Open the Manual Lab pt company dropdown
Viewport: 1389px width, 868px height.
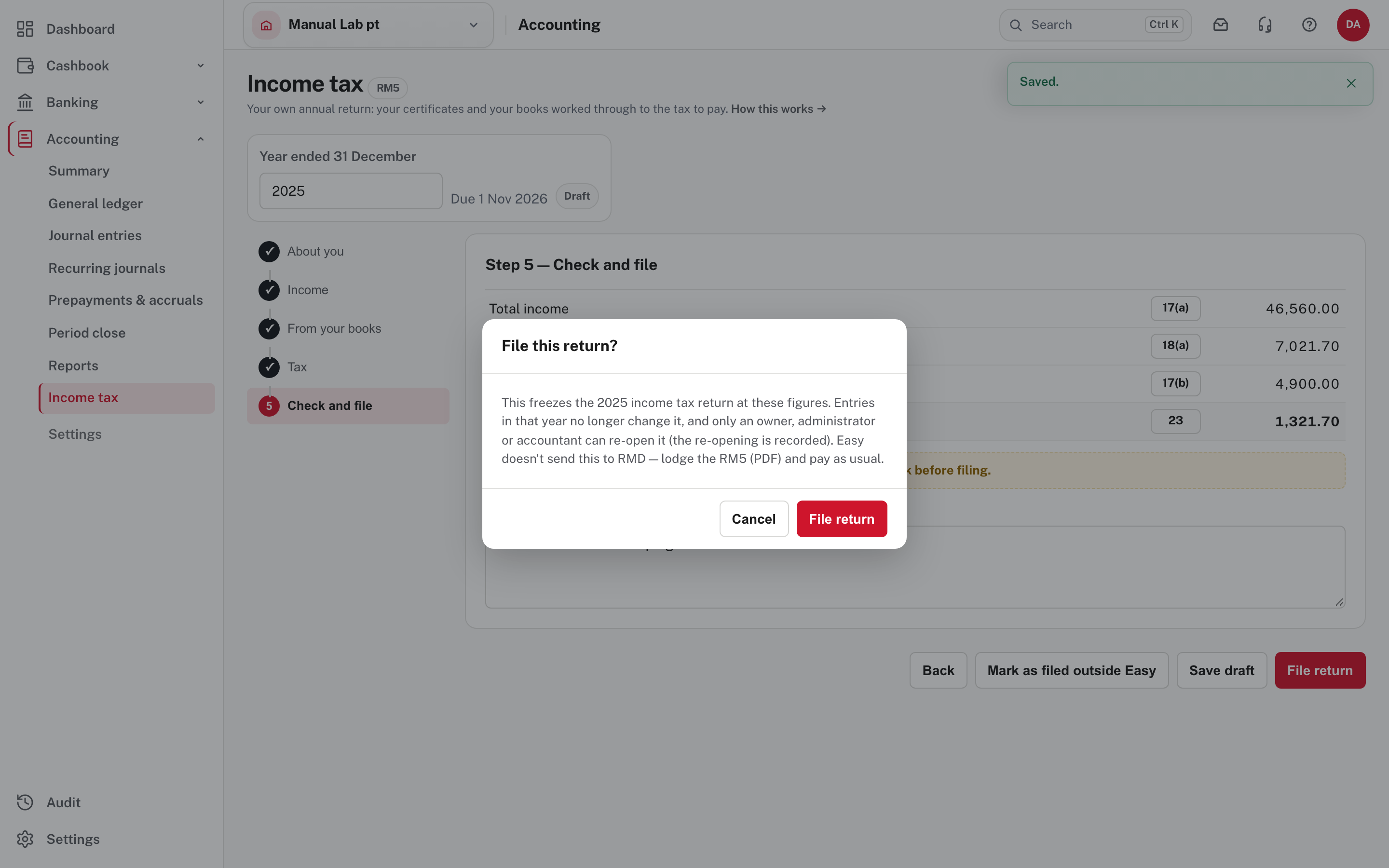coord(368,25)
